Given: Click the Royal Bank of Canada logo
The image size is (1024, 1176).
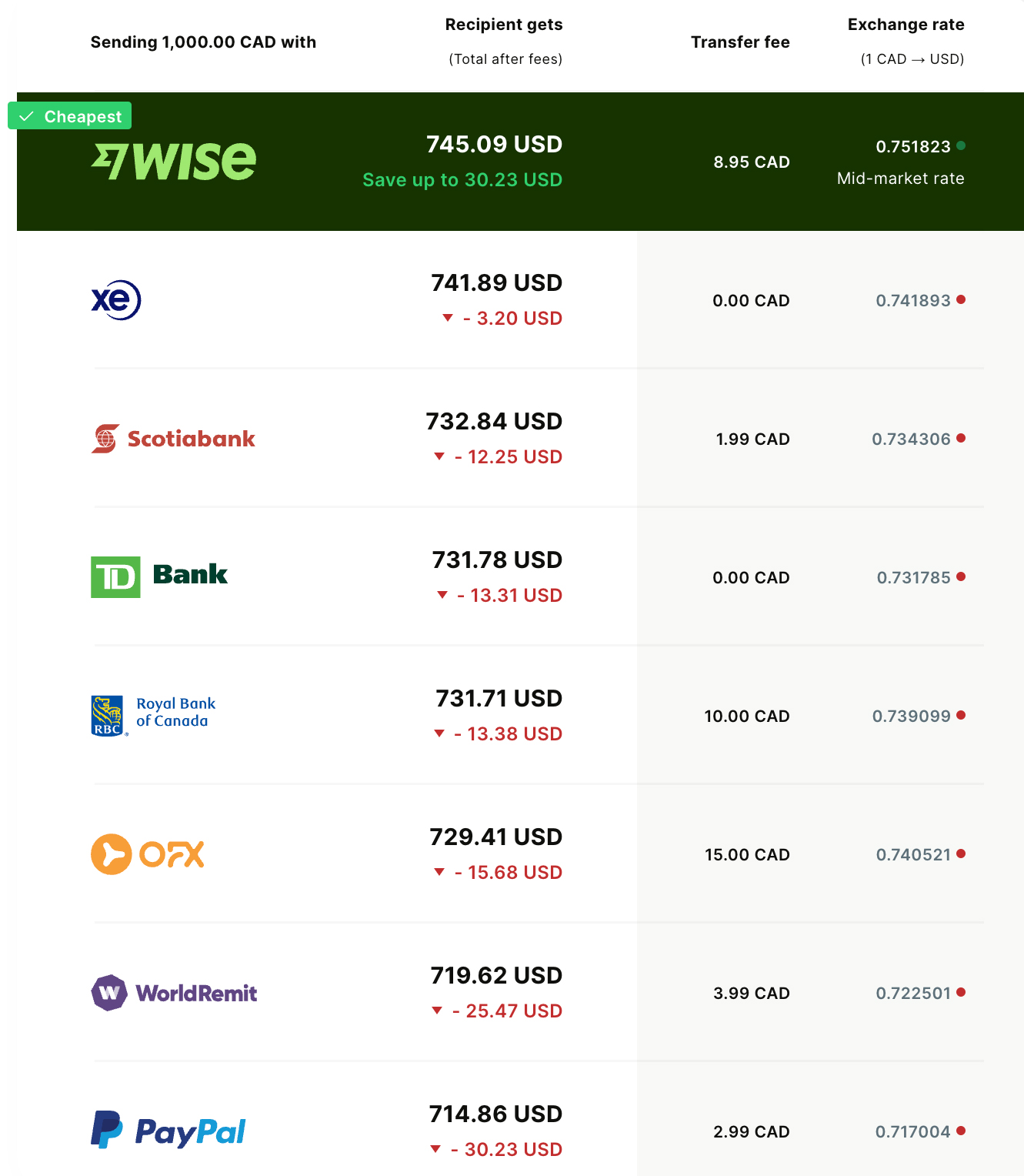Looking at the screenshot, I should (153, 715).
